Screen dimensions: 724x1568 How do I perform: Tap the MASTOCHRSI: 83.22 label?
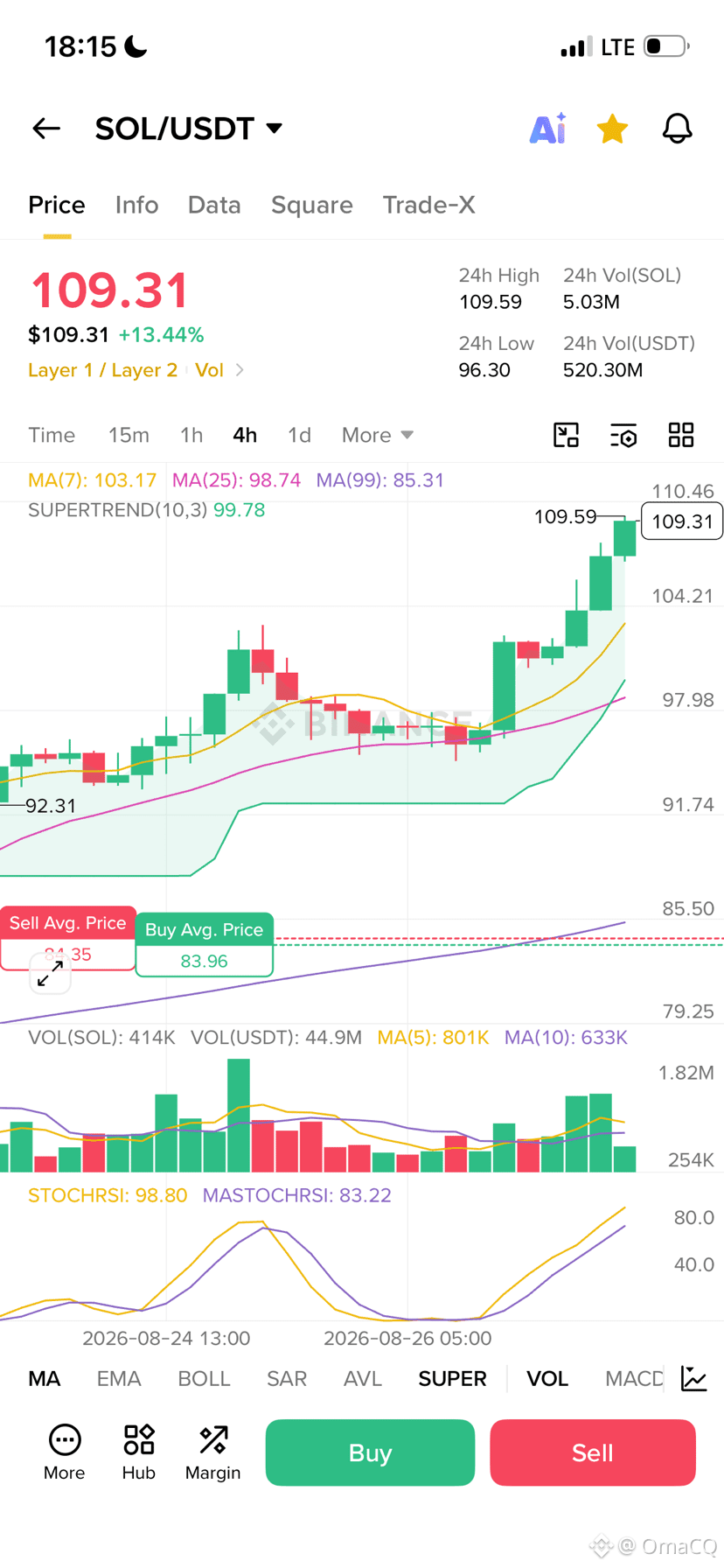(297, 1195)
